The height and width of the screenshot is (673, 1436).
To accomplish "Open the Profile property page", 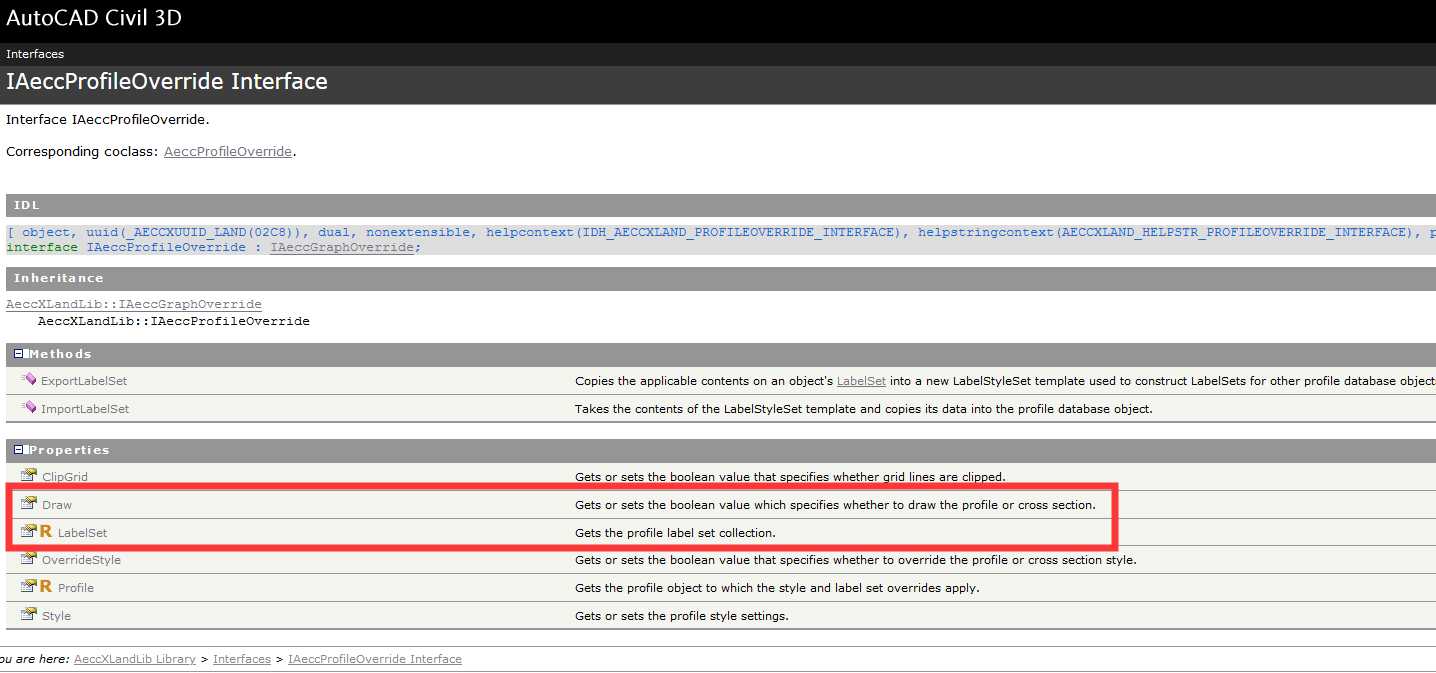I will (x=76, y=588).
